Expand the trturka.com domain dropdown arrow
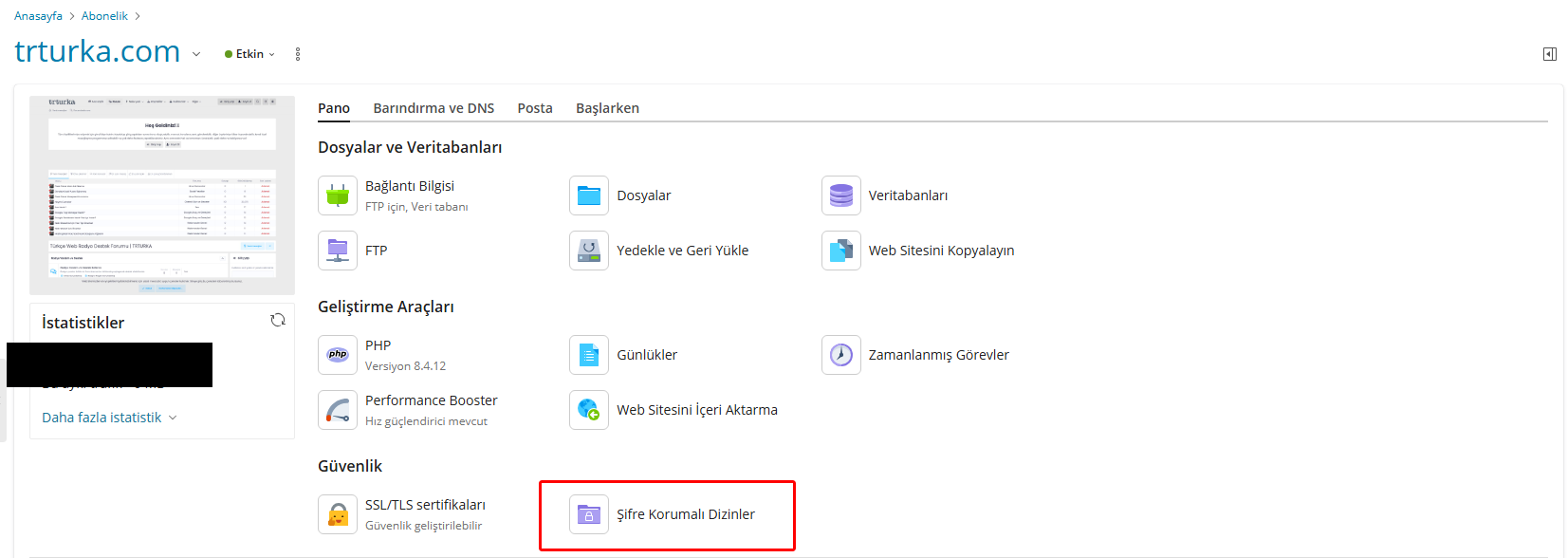 click(x=196, y=54)
